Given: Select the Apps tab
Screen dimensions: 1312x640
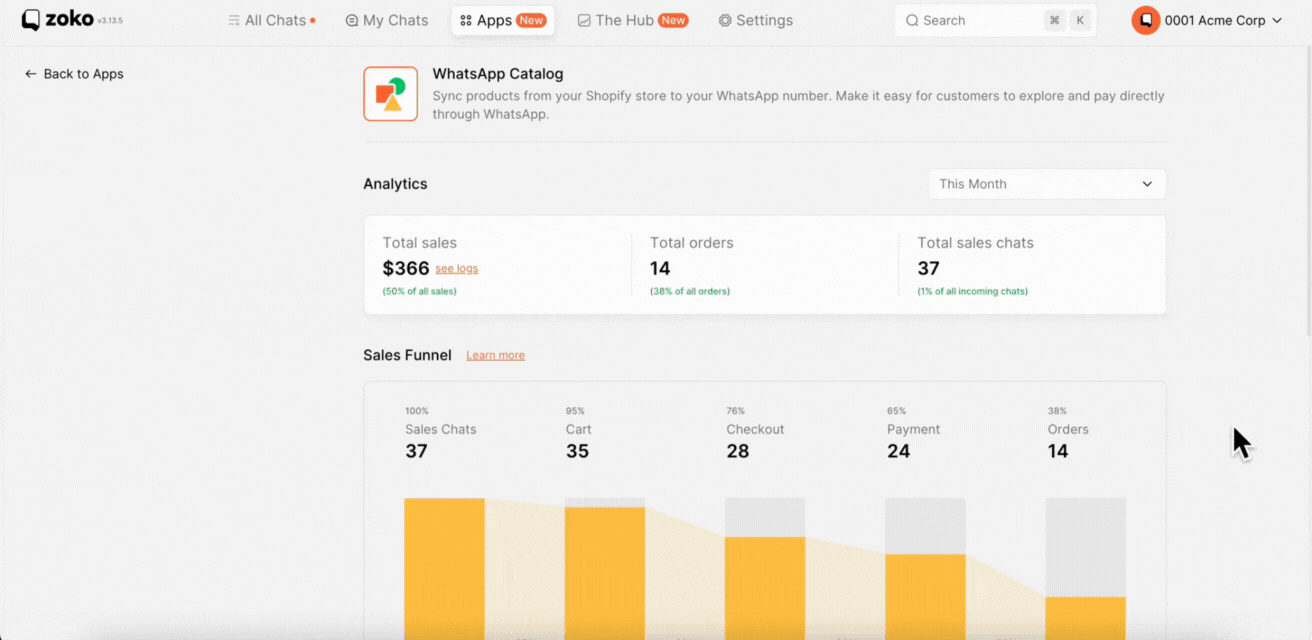Looking at the screenshot, I should [x=503, y=20].
